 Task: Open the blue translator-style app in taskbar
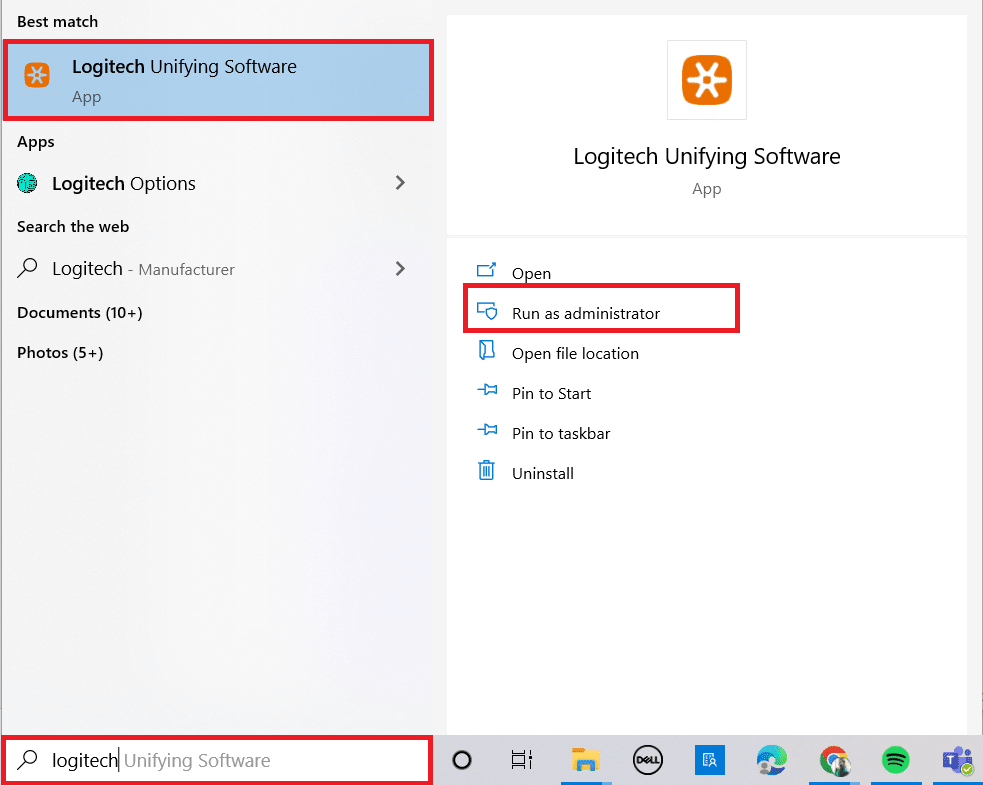point(710,760)
